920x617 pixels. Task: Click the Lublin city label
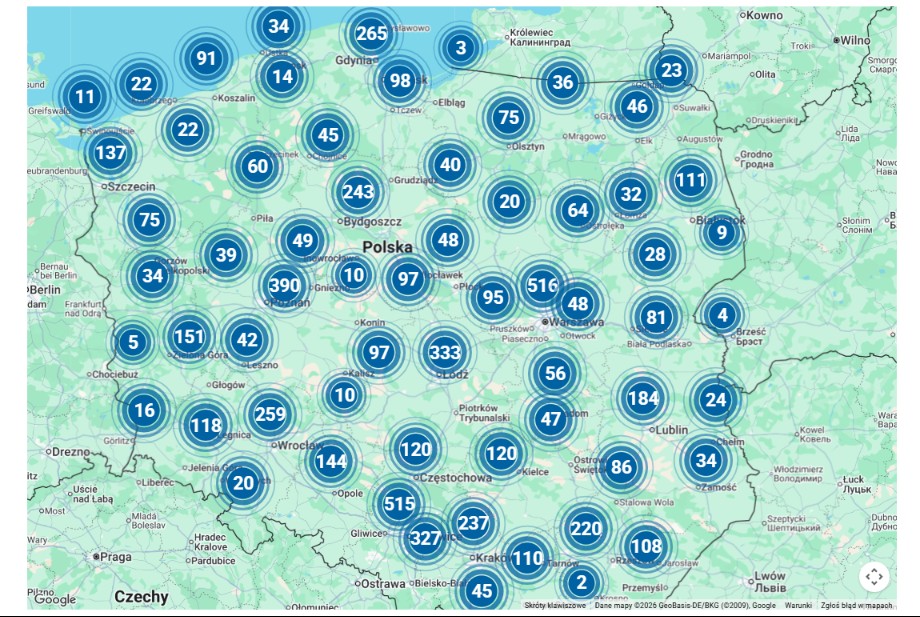click(x=671, y=430)
